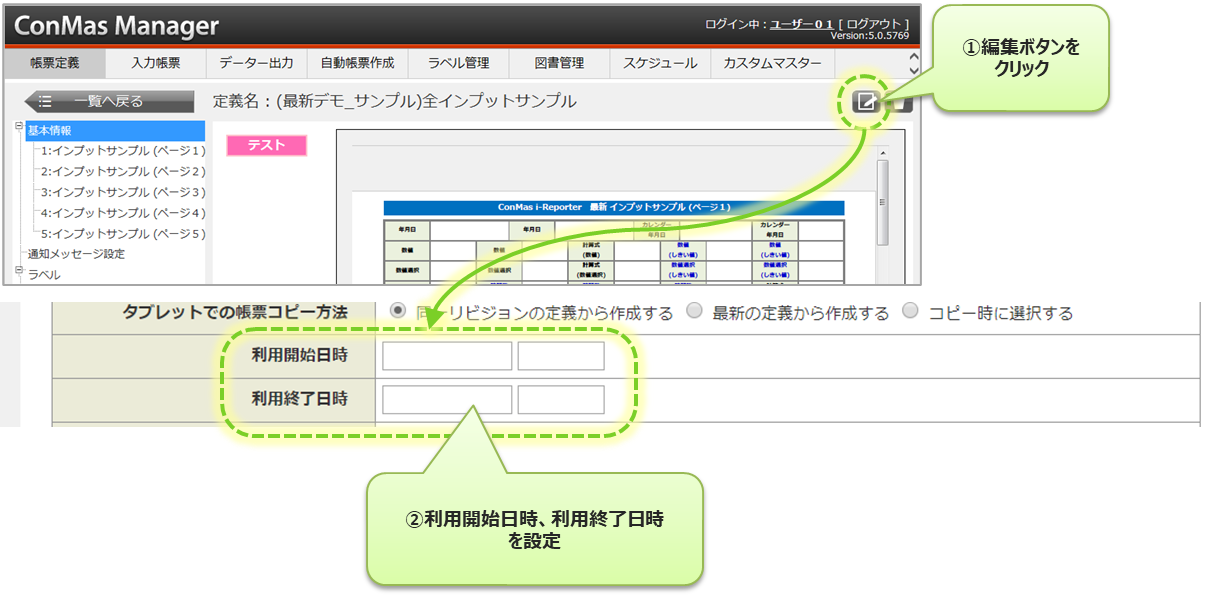Click the partially hidden icon beside the edit button
The image size is (1219, 596).
(901, 102)
